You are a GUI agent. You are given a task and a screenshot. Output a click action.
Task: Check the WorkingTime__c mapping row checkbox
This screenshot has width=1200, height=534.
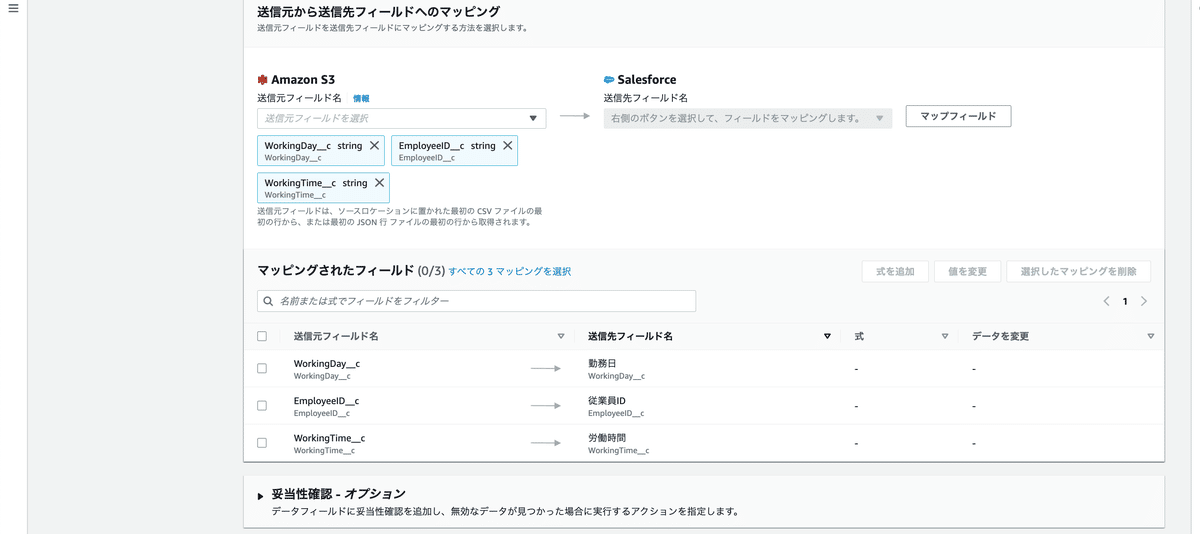[x=262, y=442]
